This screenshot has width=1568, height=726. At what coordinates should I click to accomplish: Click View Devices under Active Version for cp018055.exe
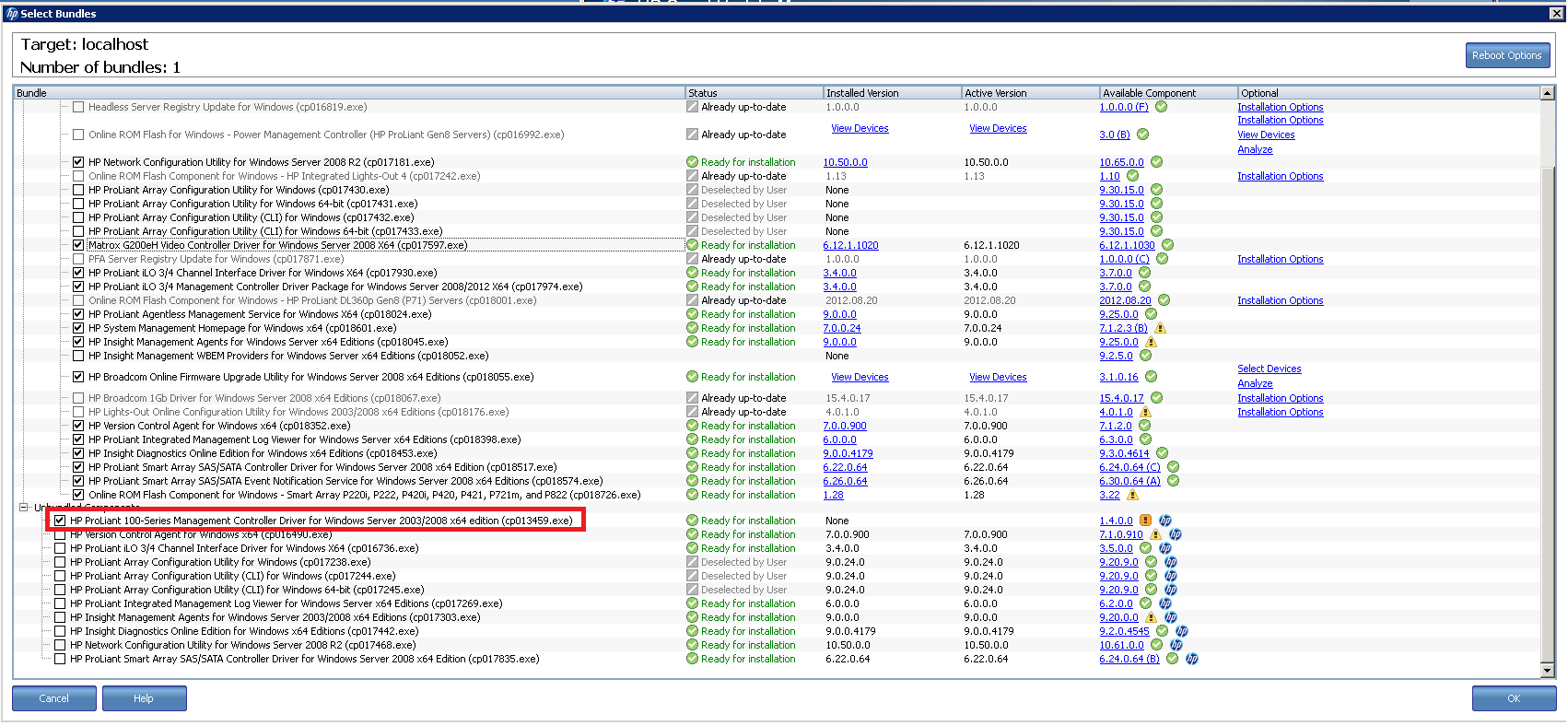998,377
